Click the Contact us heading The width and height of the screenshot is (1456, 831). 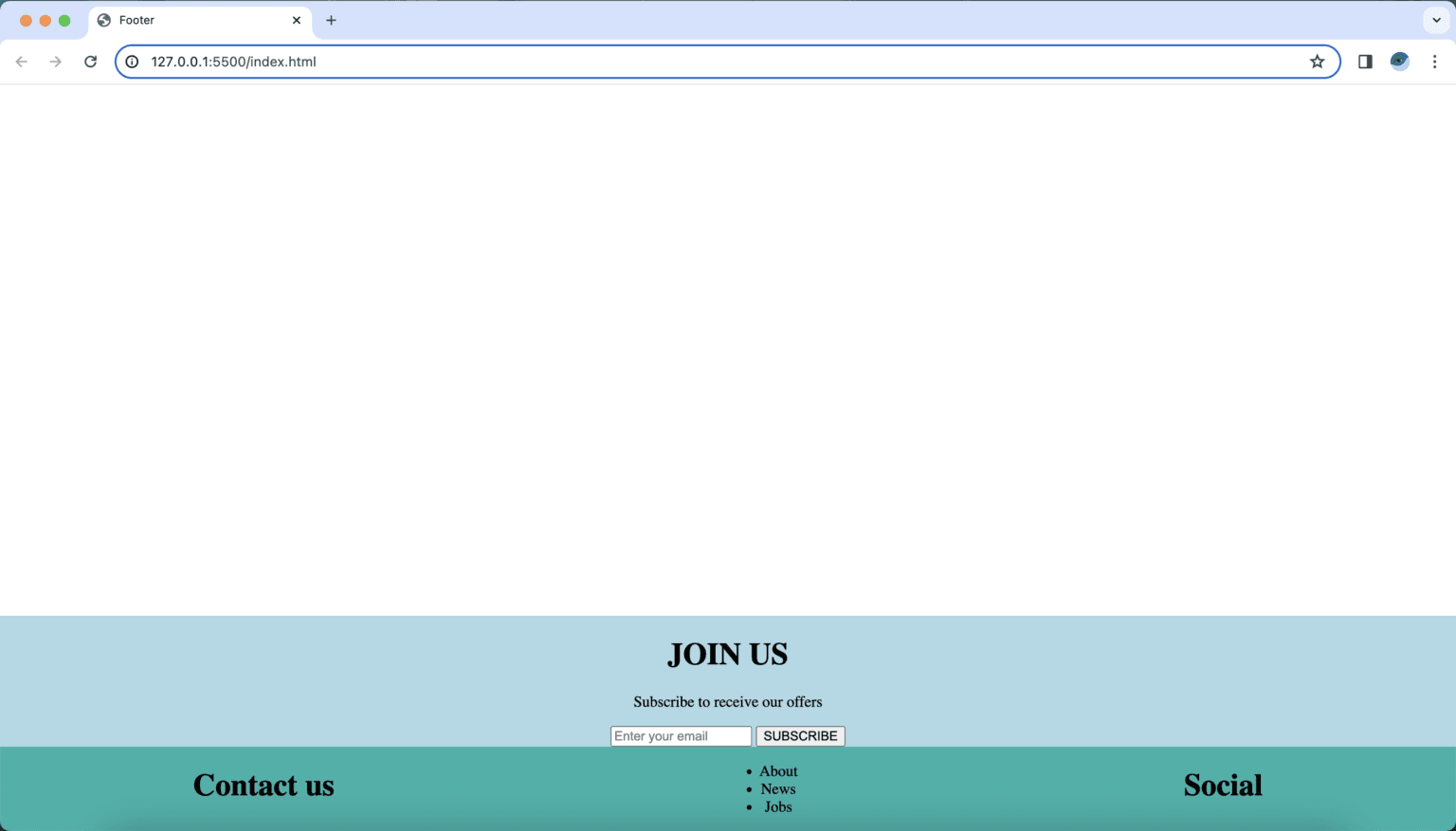pyautogui.click(x=263, y=785)
